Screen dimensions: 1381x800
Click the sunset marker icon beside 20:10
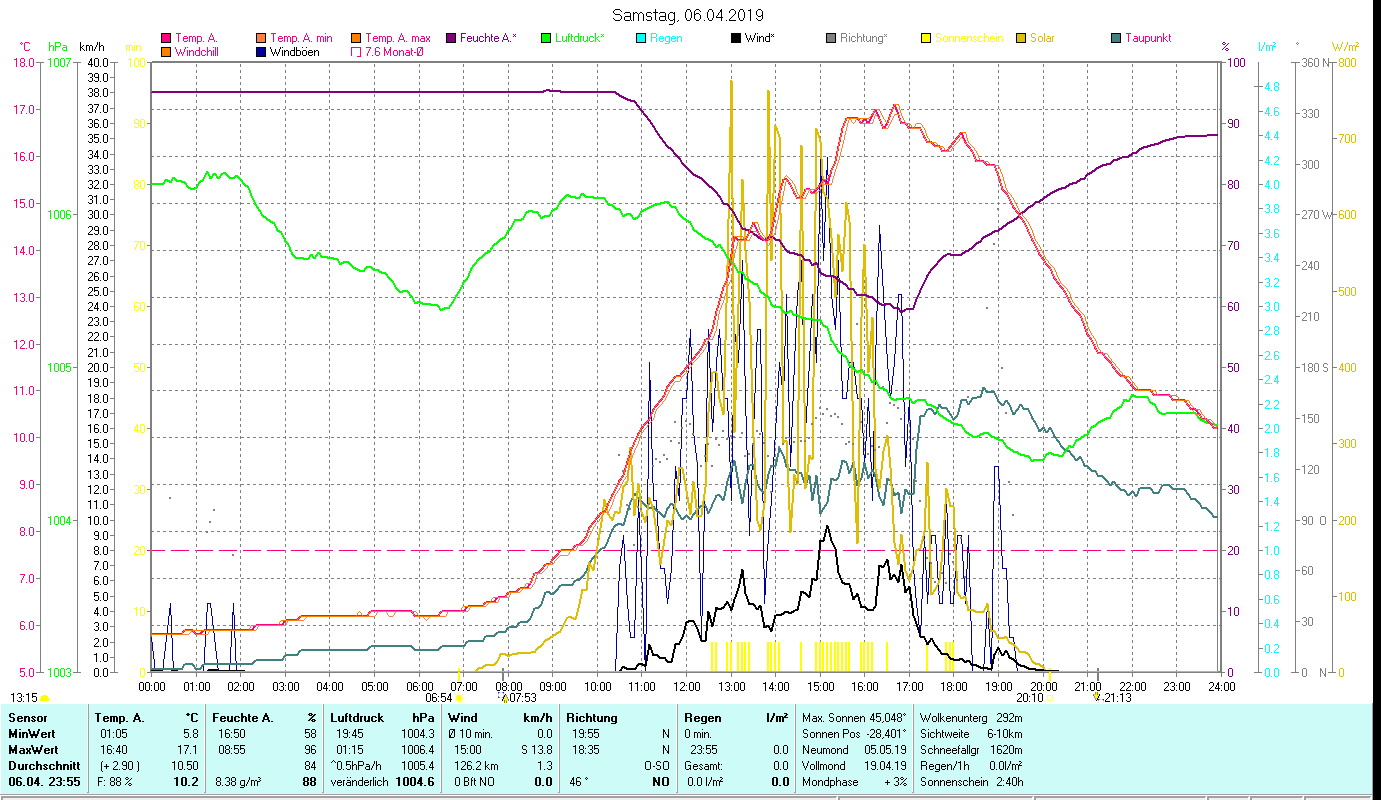pyautogui.click(x=1050, y=698)
